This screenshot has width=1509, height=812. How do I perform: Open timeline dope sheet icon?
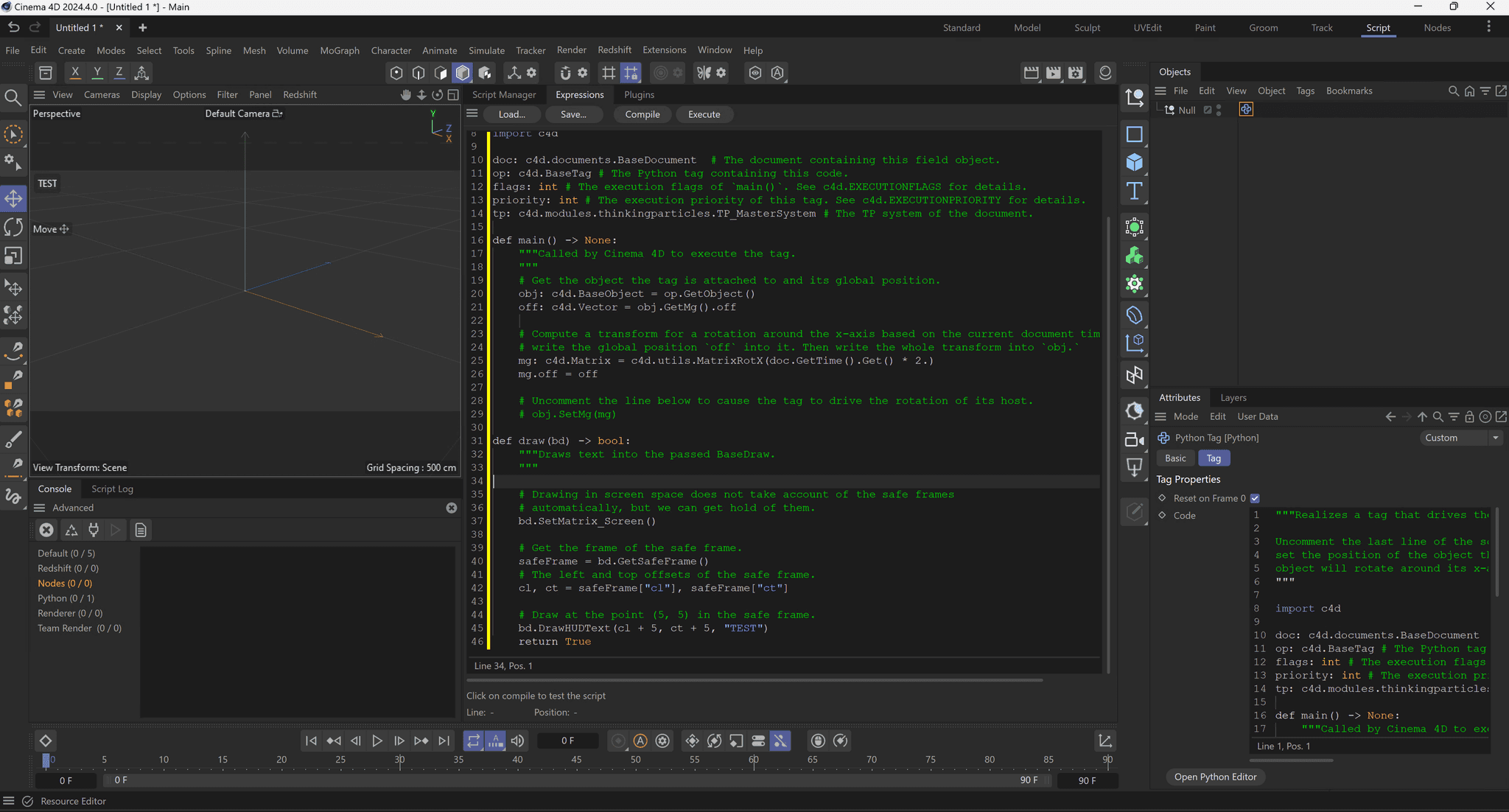click(x=1104, y=741)
